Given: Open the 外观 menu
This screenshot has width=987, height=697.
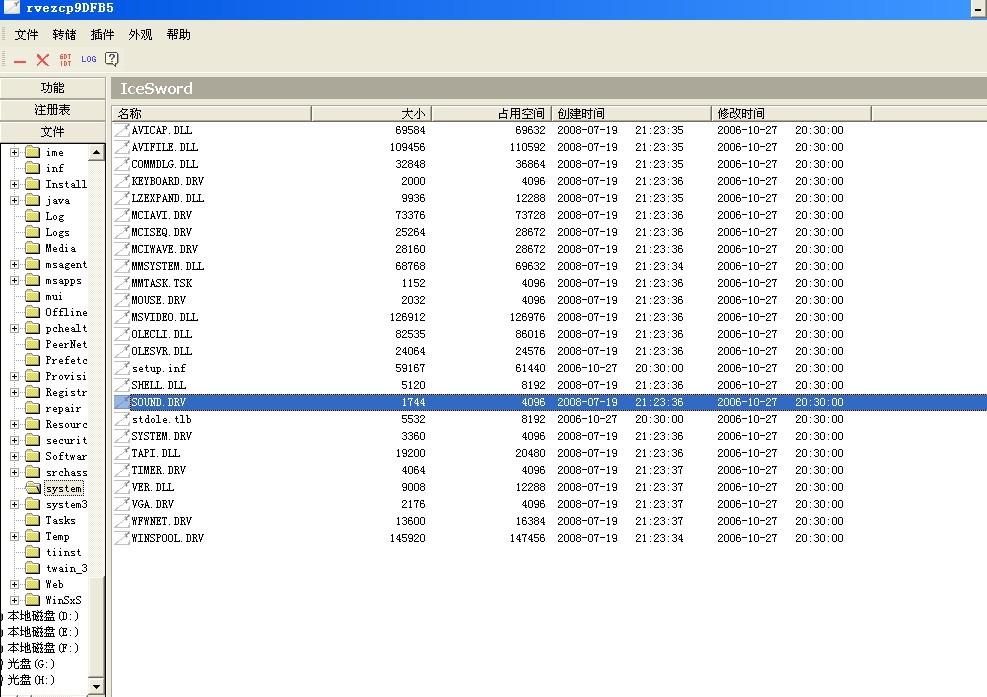Looking at the screenshot, I should tap(140, 35).
